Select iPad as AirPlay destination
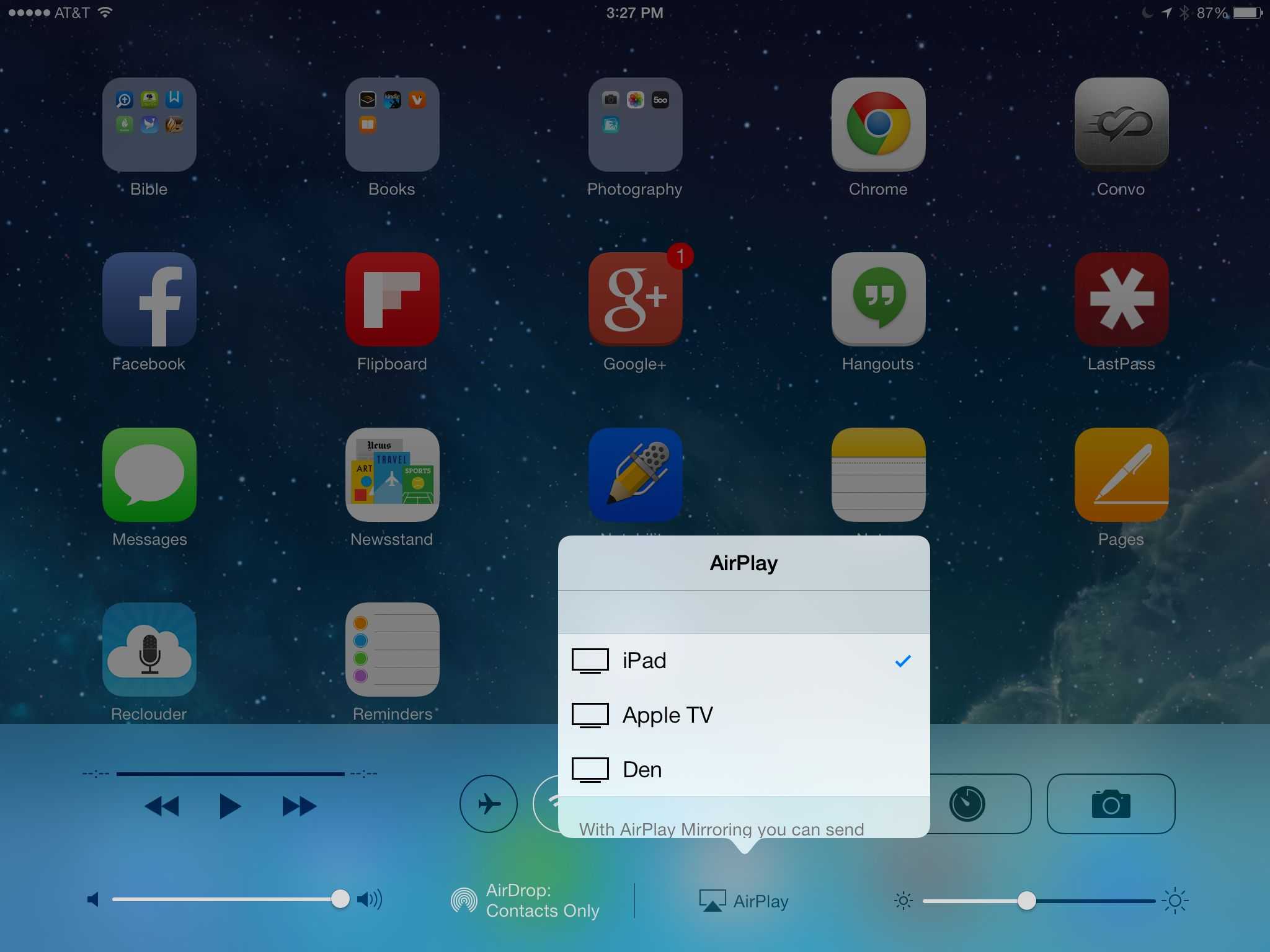This screenshot has width=1270, height=952. [x=741, y=659]
